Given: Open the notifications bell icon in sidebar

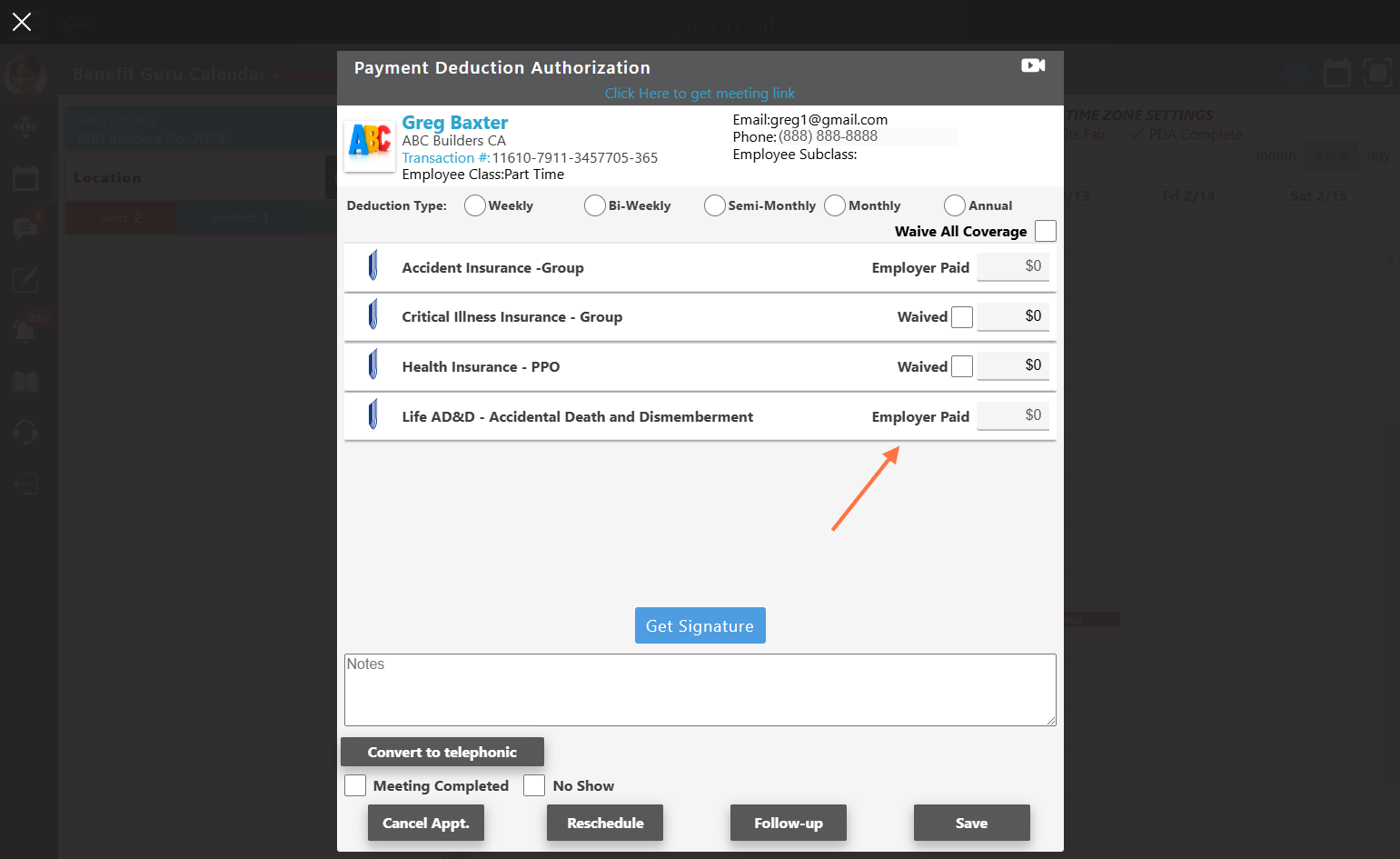Looking at the screenshot, I should click(25, 330).
